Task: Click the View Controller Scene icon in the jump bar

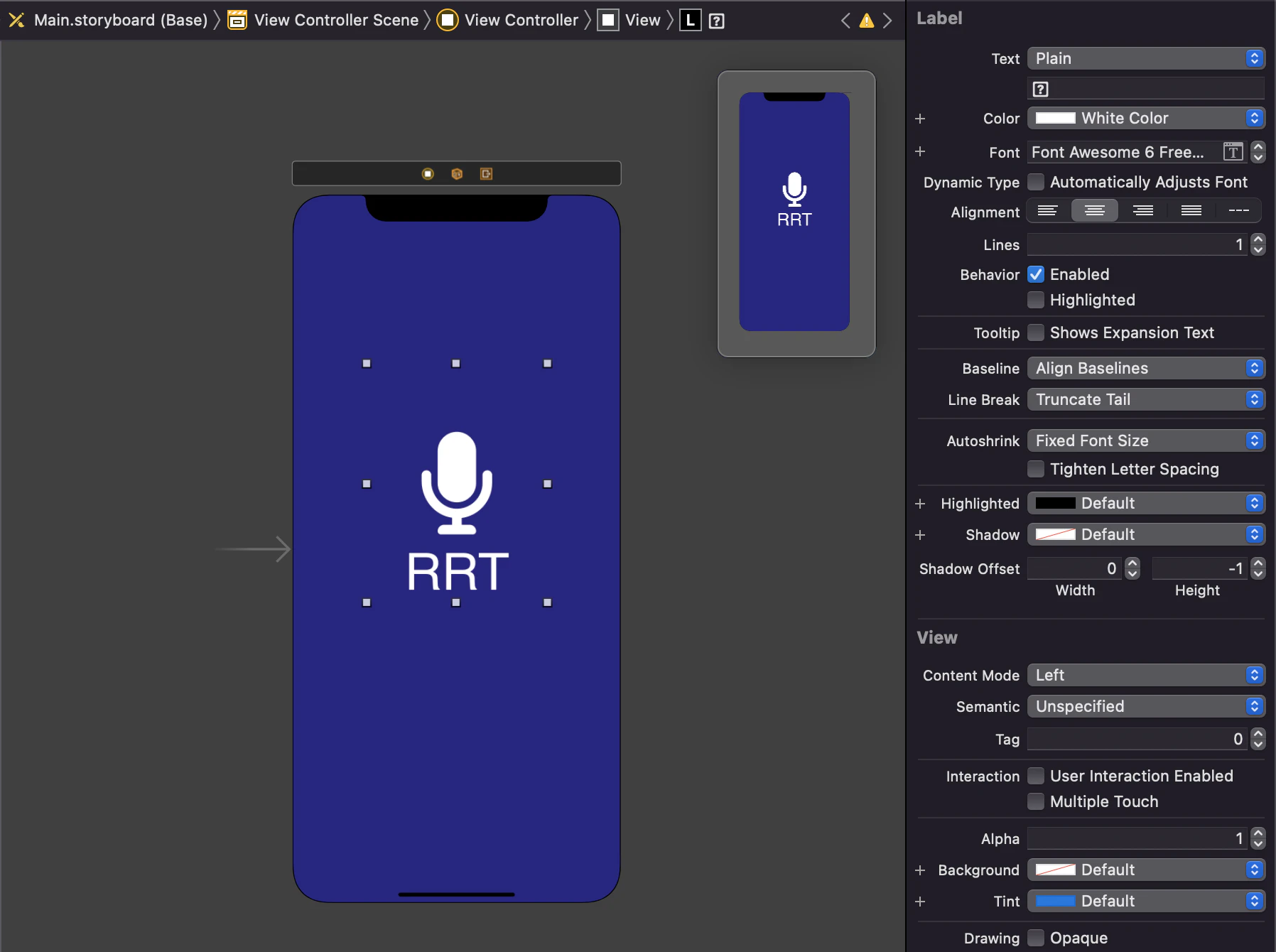Action: [x=237, y=21]
